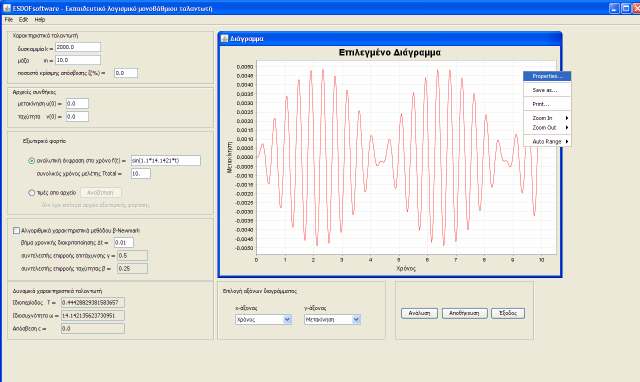
Task: Expand the Zoom In submenu
Action: click(x=547, y=118)
